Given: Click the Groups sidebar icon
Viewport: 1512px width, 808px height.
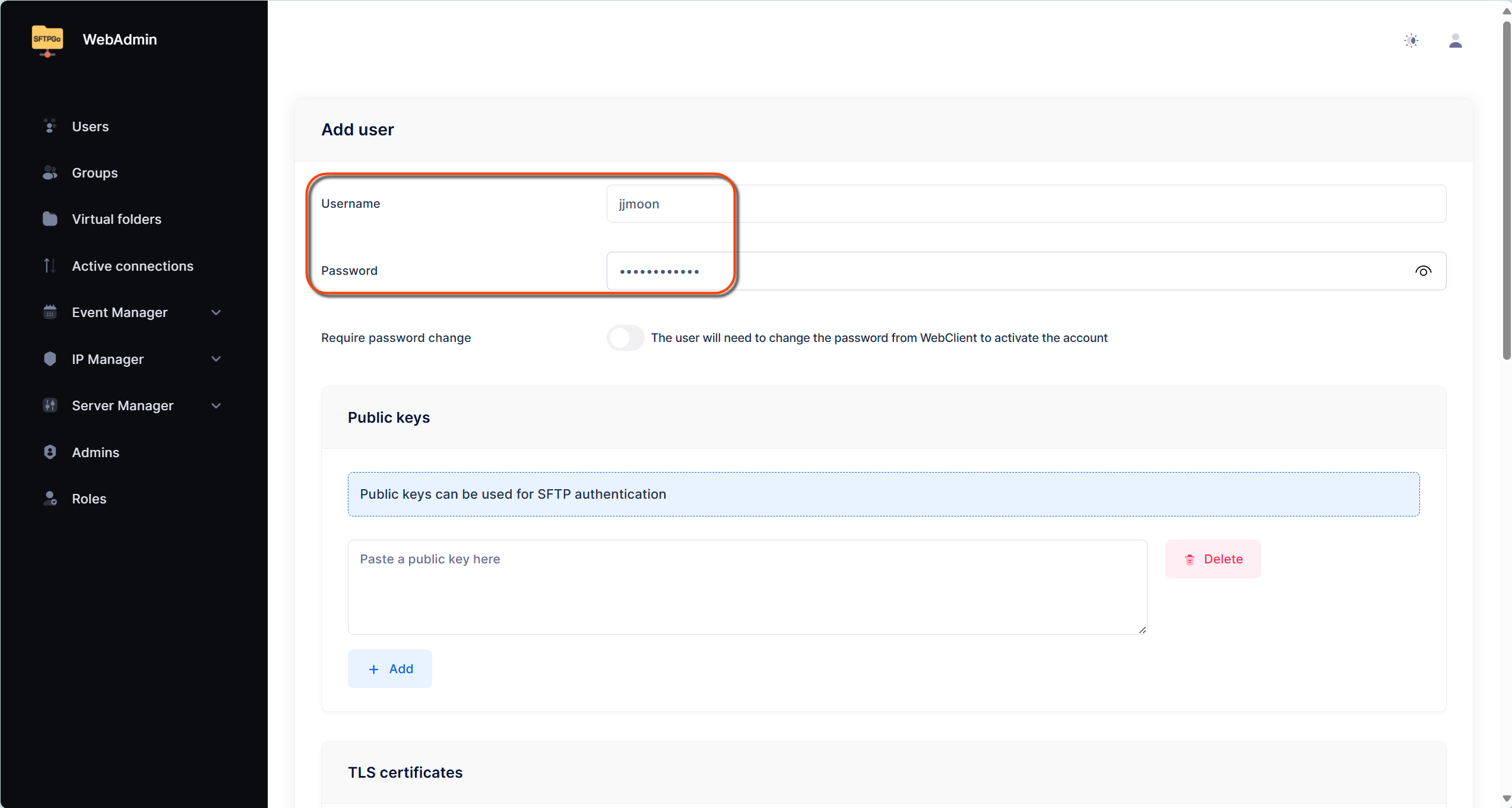Looking at the screenshot, I should (50, 172).
